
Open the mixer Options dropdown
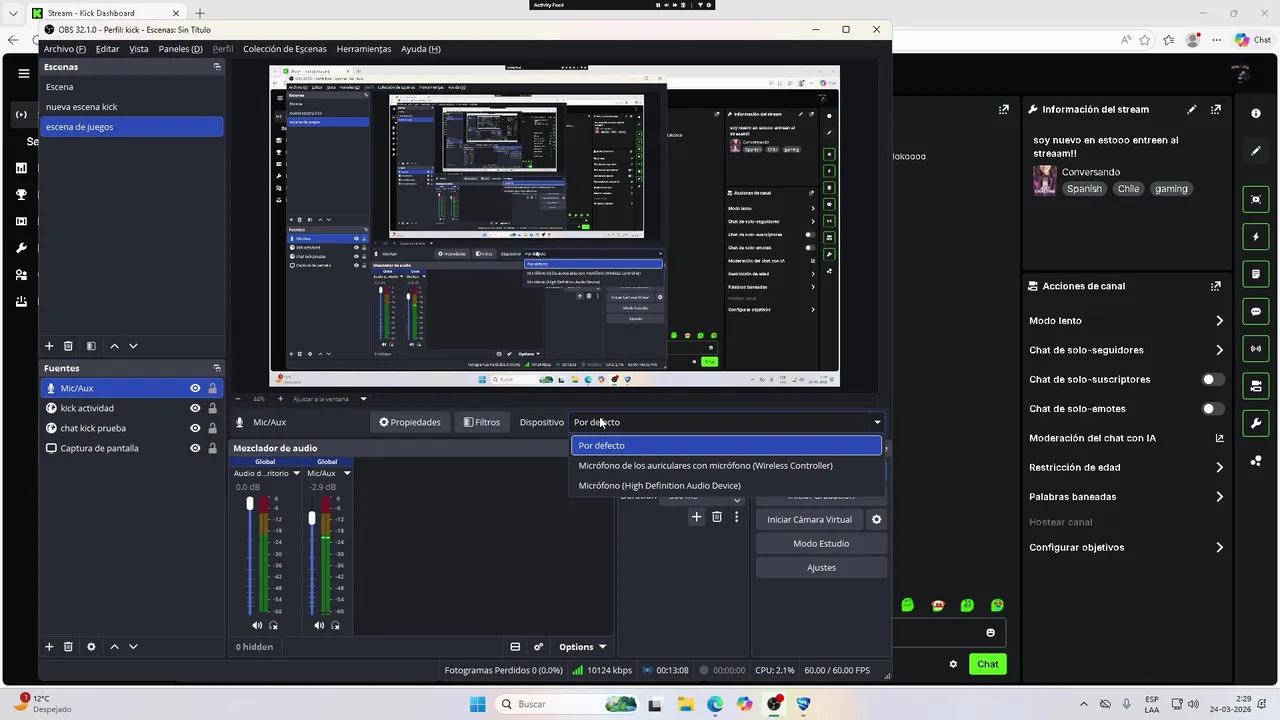(x=582, y=647)
